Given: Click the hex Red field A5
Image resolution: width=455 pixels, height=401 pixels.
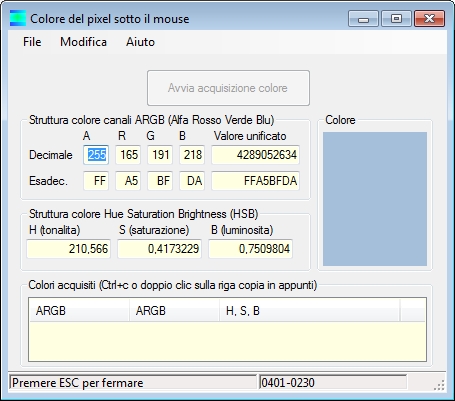Looking at the screenshot, I should click(128, 181).
